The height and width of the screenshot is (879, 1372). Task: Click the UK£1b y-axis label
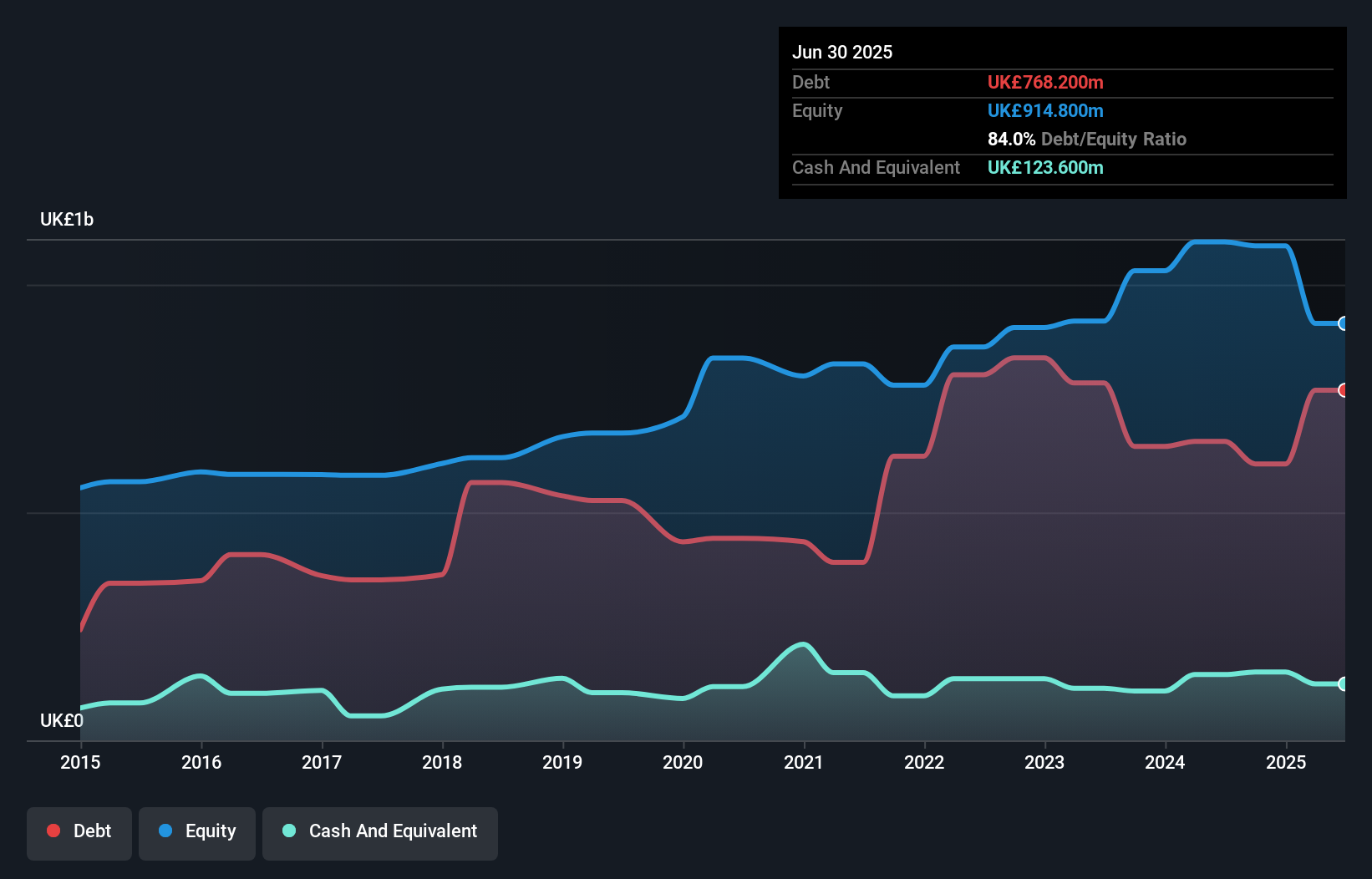pos(67,220)
